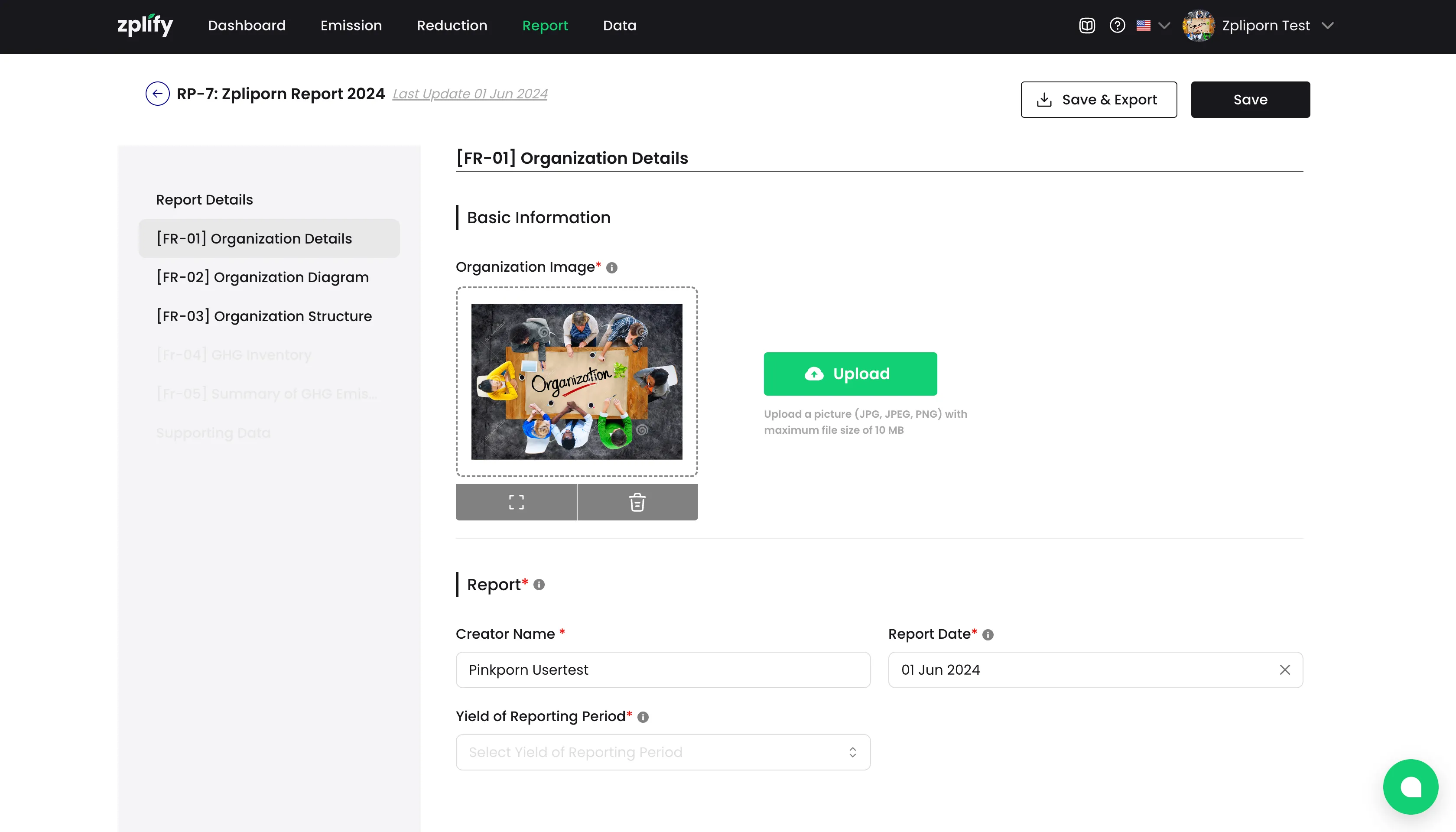
Task: Delete the organization image with trash icon
Action: pyautogui.click(x=637, y=502)
